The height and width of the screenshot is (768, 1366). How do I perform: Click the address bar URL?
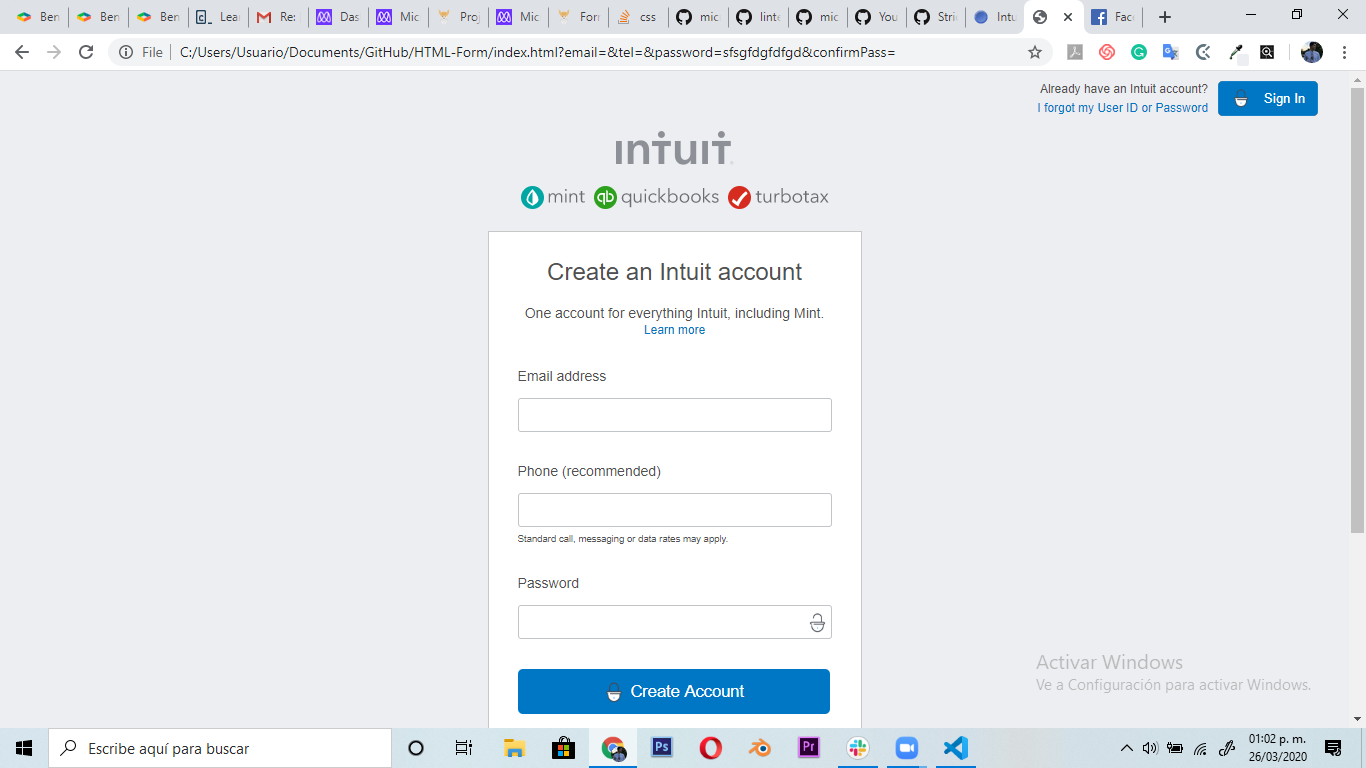[x=537, y=52]
